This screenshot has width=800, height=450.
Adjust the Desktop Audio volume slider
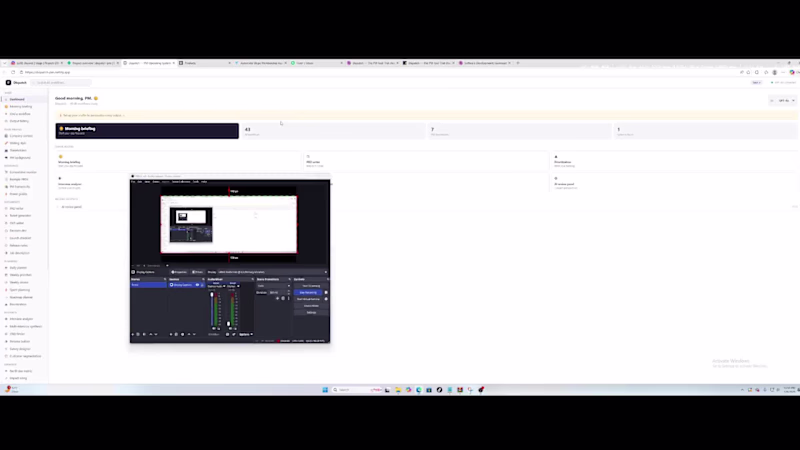pyautogui.click(x=212, y=309)
